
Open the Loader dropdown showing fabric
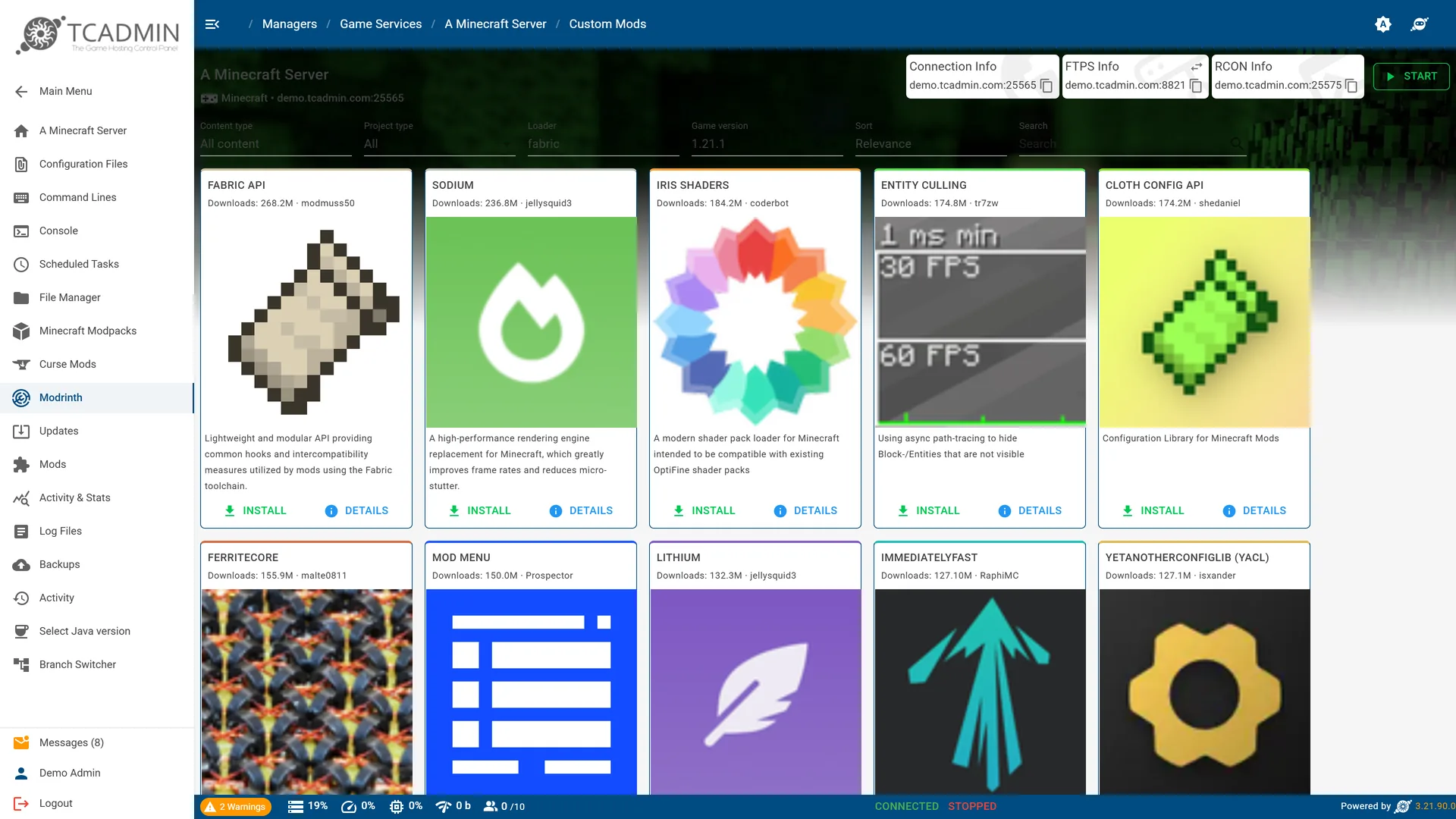tap(604, 143)
